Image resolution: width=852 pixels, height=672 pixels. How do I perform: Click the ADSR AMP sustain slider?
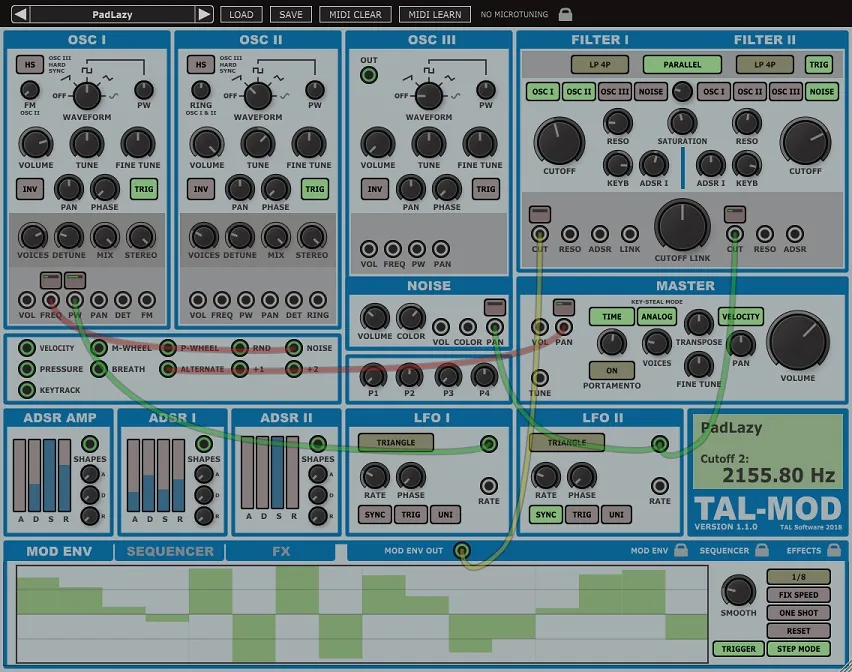coord(50,475)
